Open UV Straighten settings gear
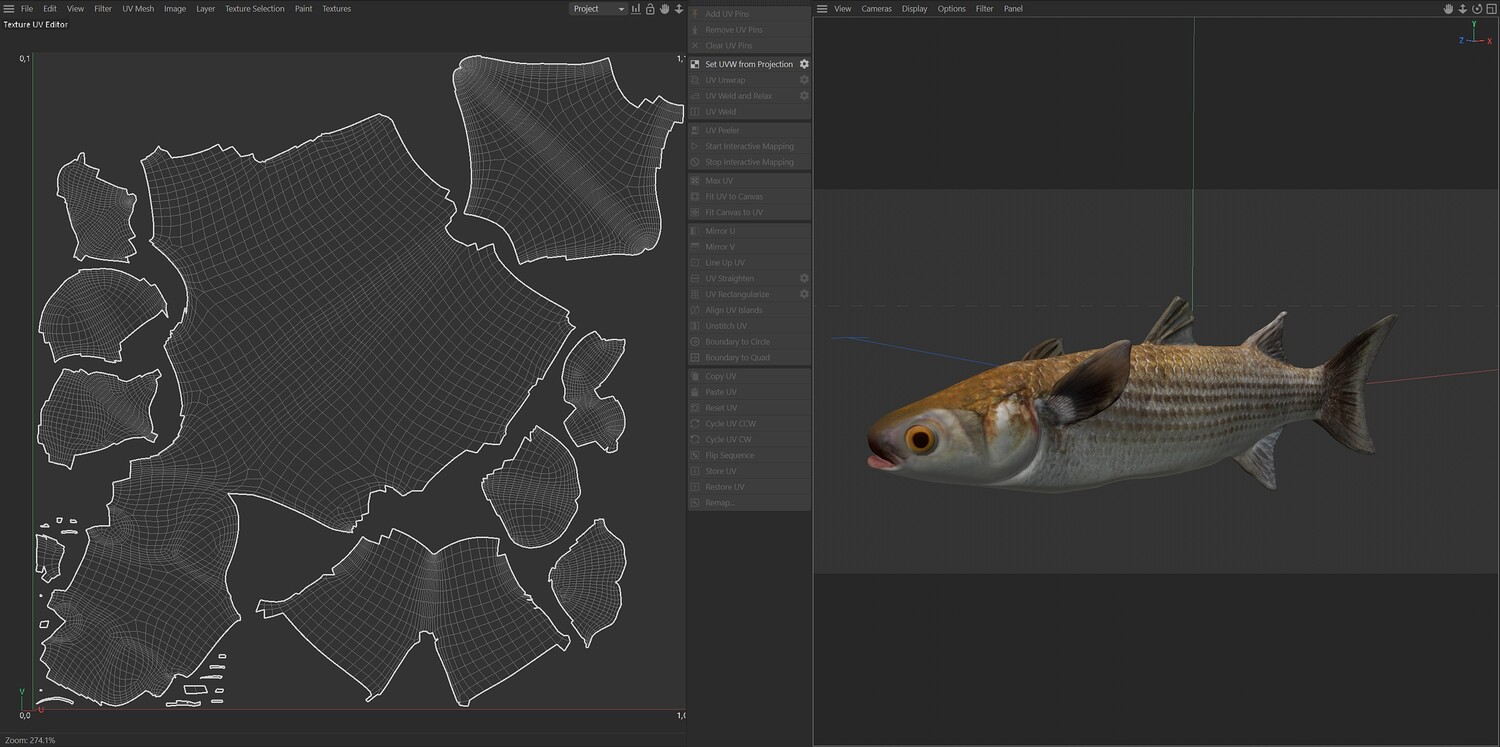 tap(804, 278)
